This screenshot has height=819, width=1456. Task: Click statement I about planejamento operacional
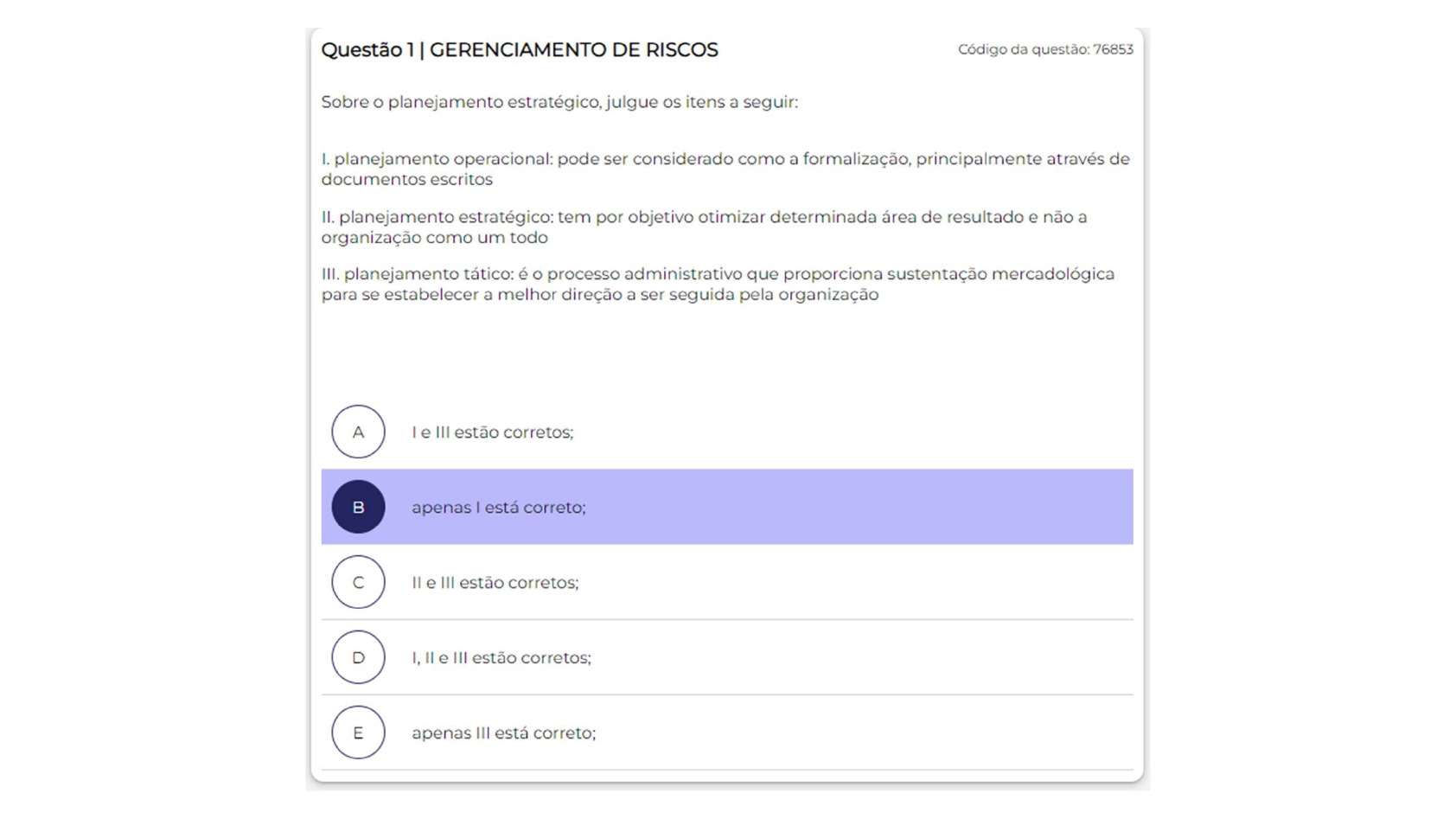click(725, 170)
